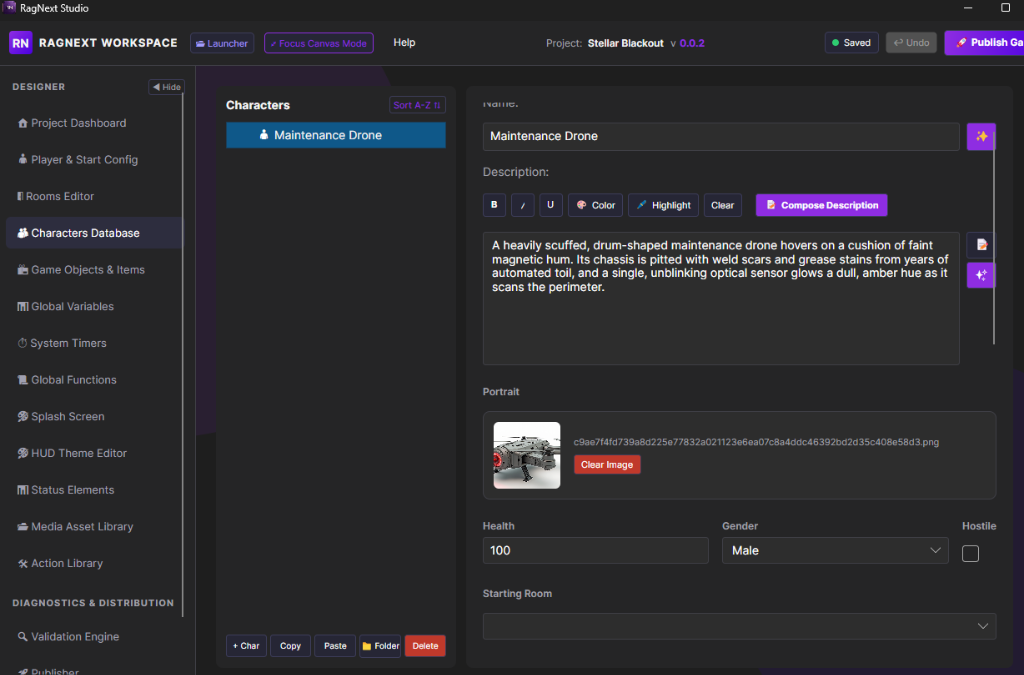Screen dimensions: 1024x675
Task: Toggle the Hostile checkbox
Action: coord(970,554)
